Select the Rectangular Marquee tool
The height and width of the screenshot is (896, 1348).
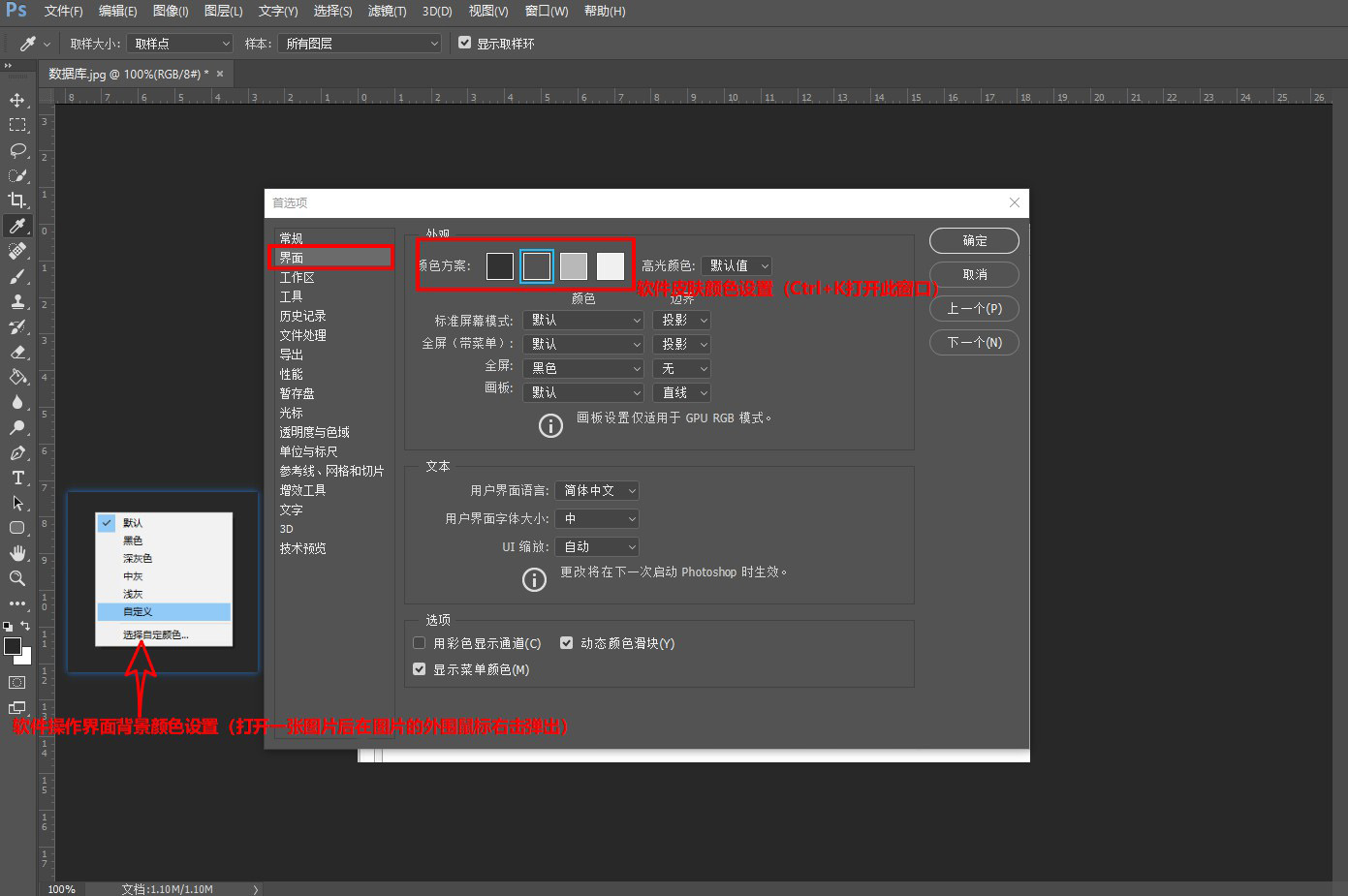click(17, 125)
